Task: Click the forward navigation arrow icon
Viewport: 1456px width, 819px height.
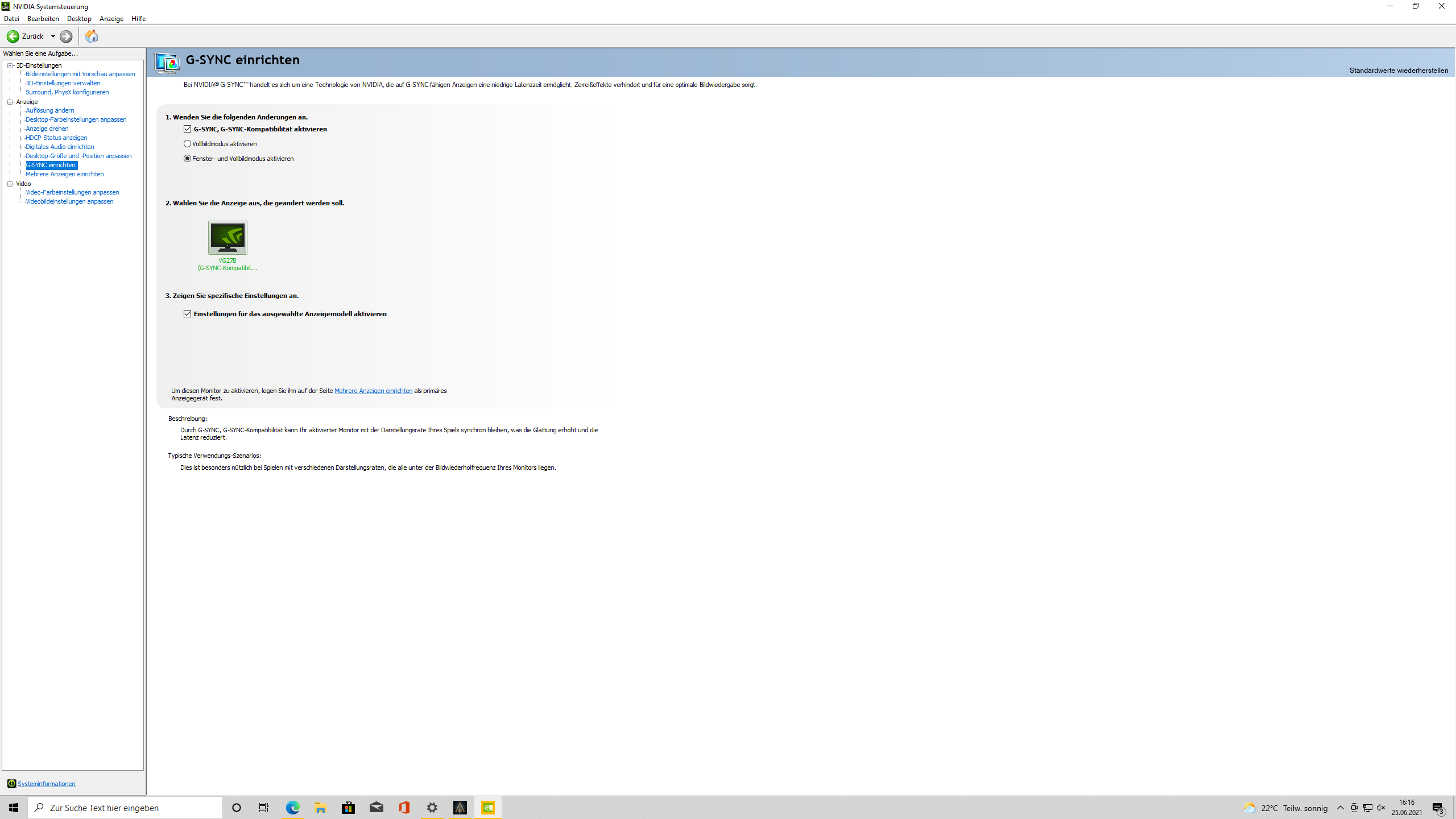Action: click(66, 36)
